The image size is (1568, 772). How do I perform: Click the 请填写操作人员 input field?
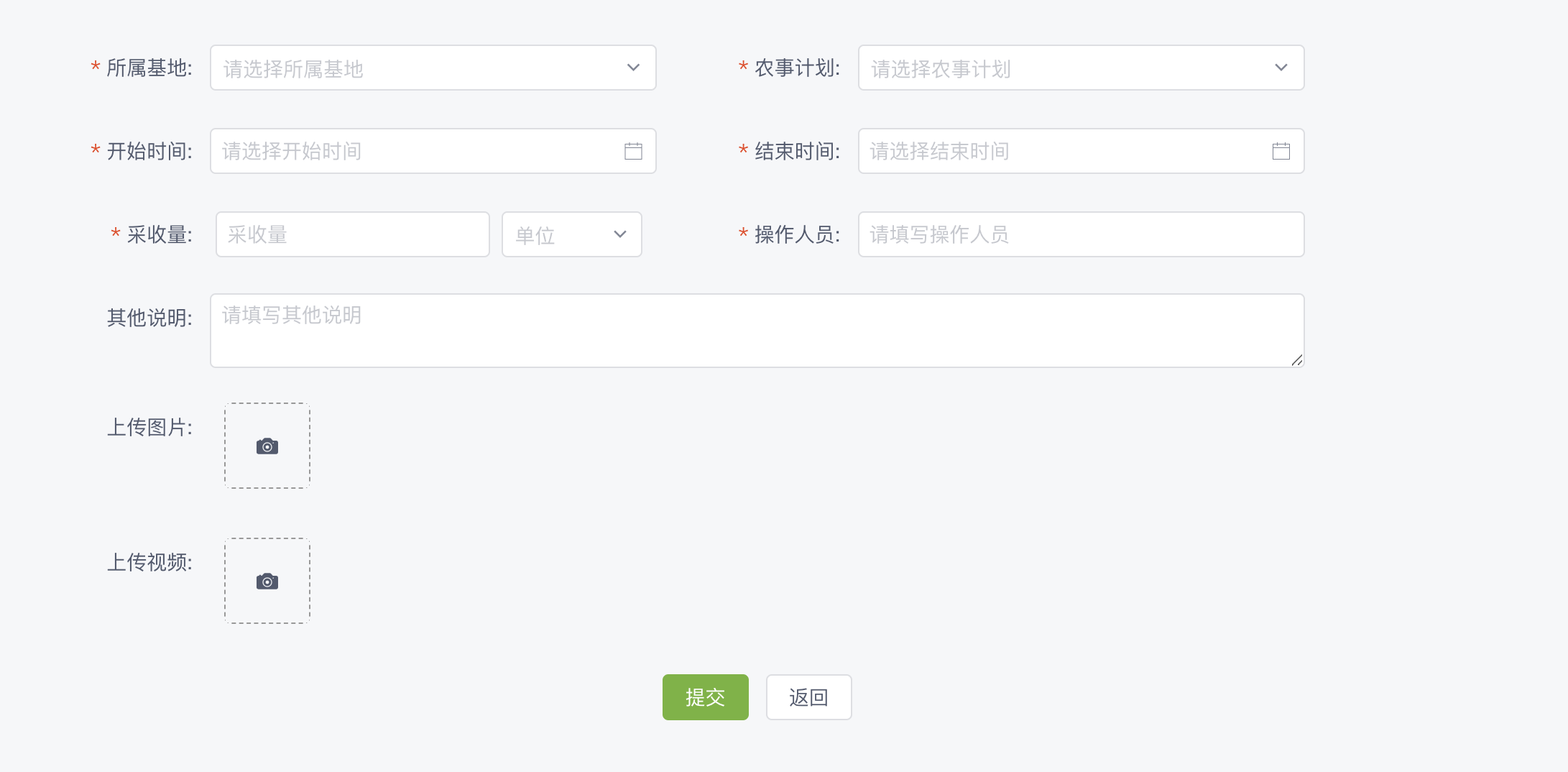pyautogui.click(x=1082, y=234)
